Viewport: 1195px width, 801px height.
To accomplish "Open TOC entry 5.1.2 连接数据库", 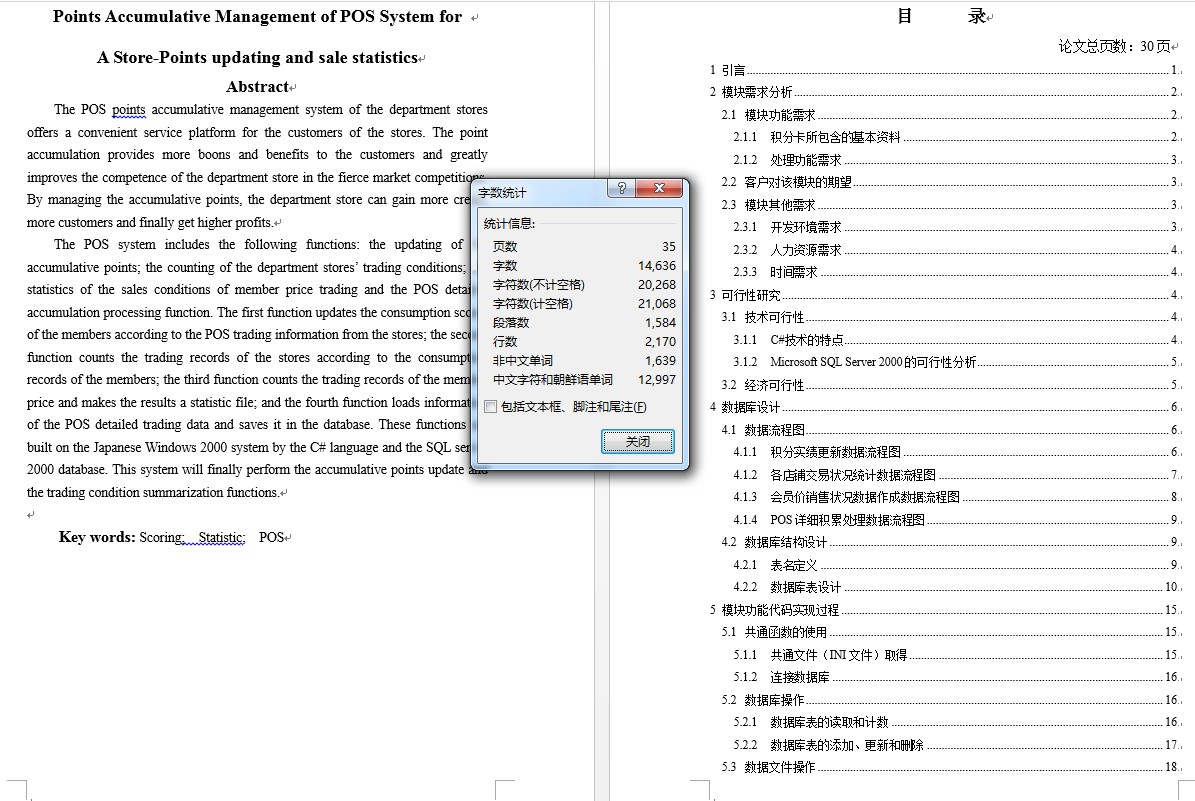I will tap(956, 677).
